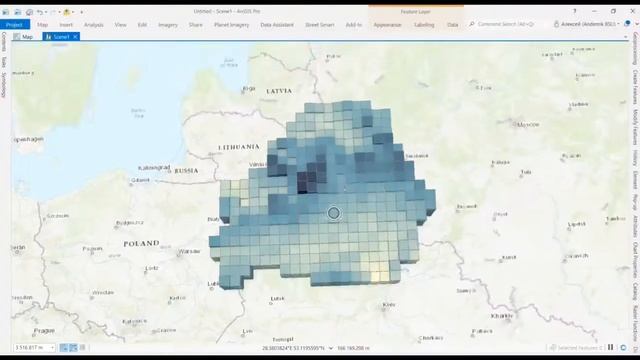Open the Map ribbon tab
The height and width of the screenshot is (360, 640).
42,24
